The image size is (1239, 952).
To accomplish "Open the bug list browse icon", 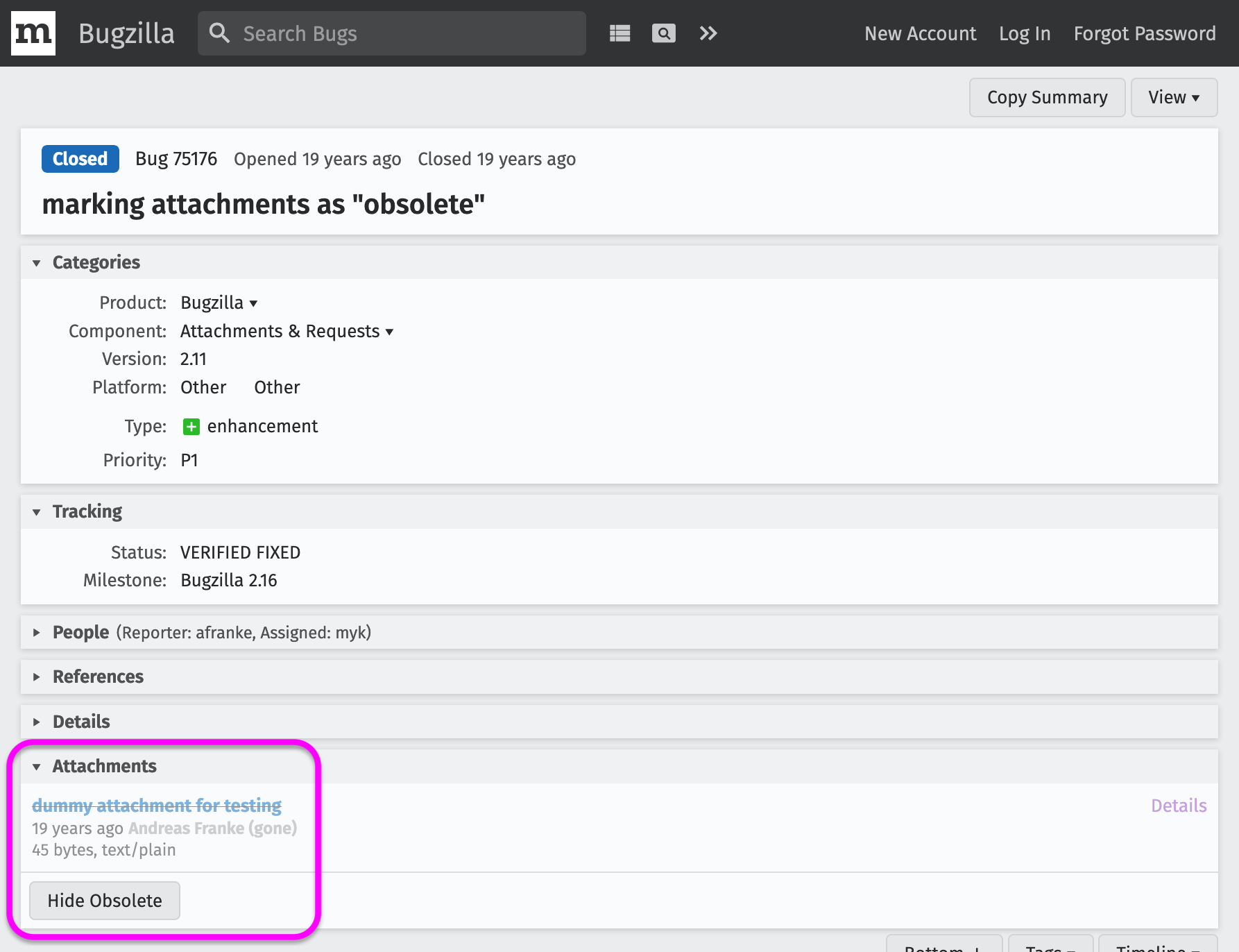I will coord(619,33).
